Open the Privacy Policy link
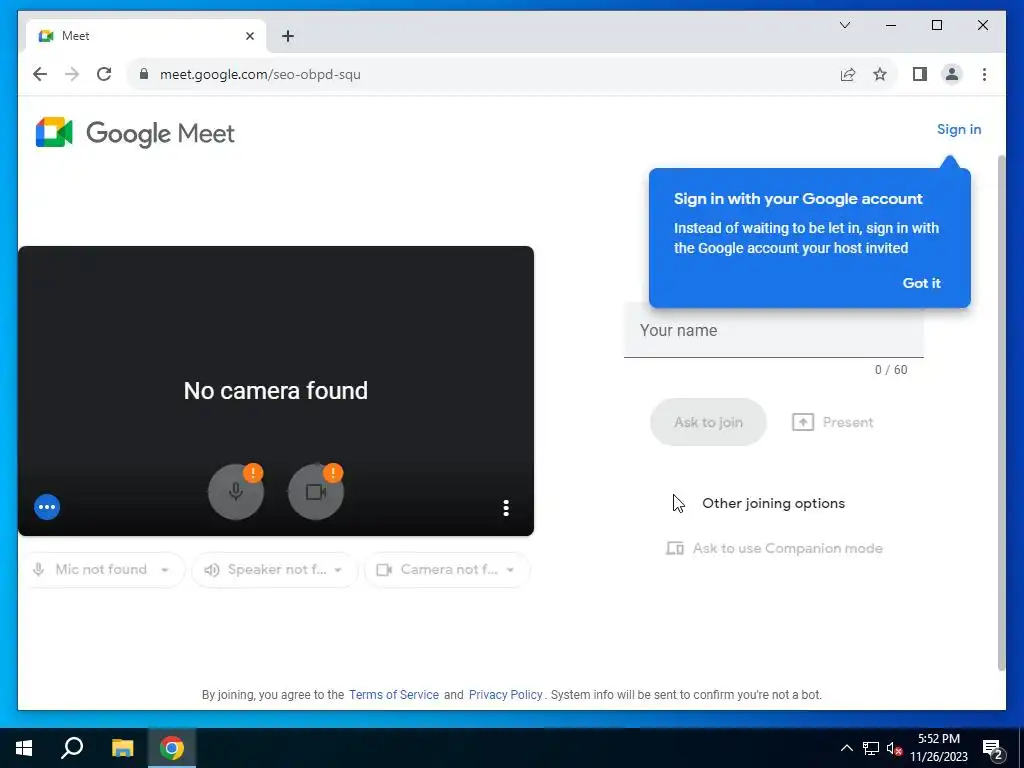 click(505, 695)
